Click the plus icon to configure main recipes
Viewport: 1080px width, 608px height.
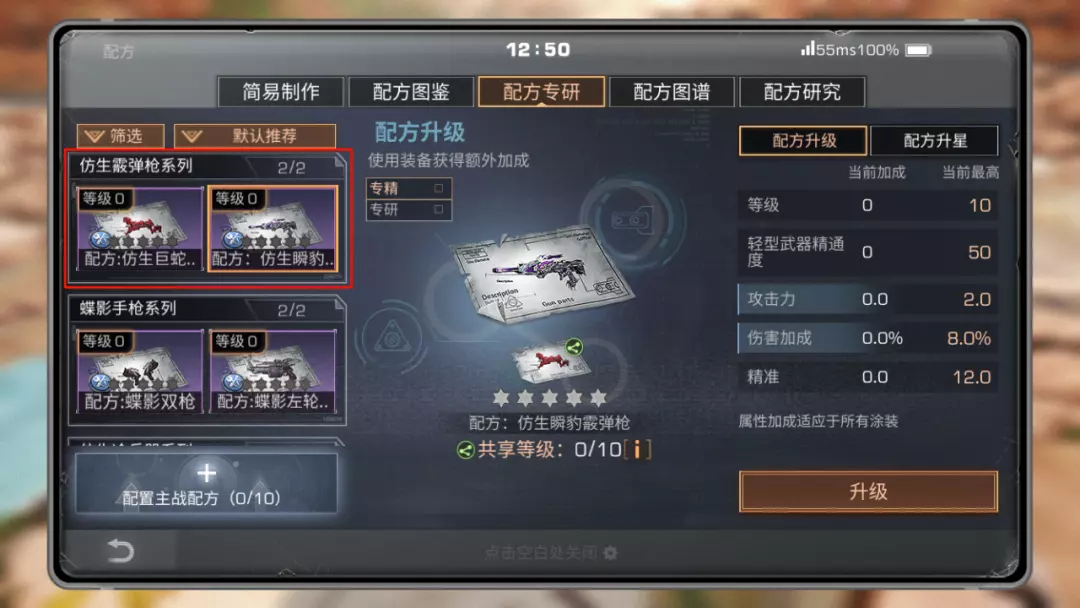click(x=207, y=473)
